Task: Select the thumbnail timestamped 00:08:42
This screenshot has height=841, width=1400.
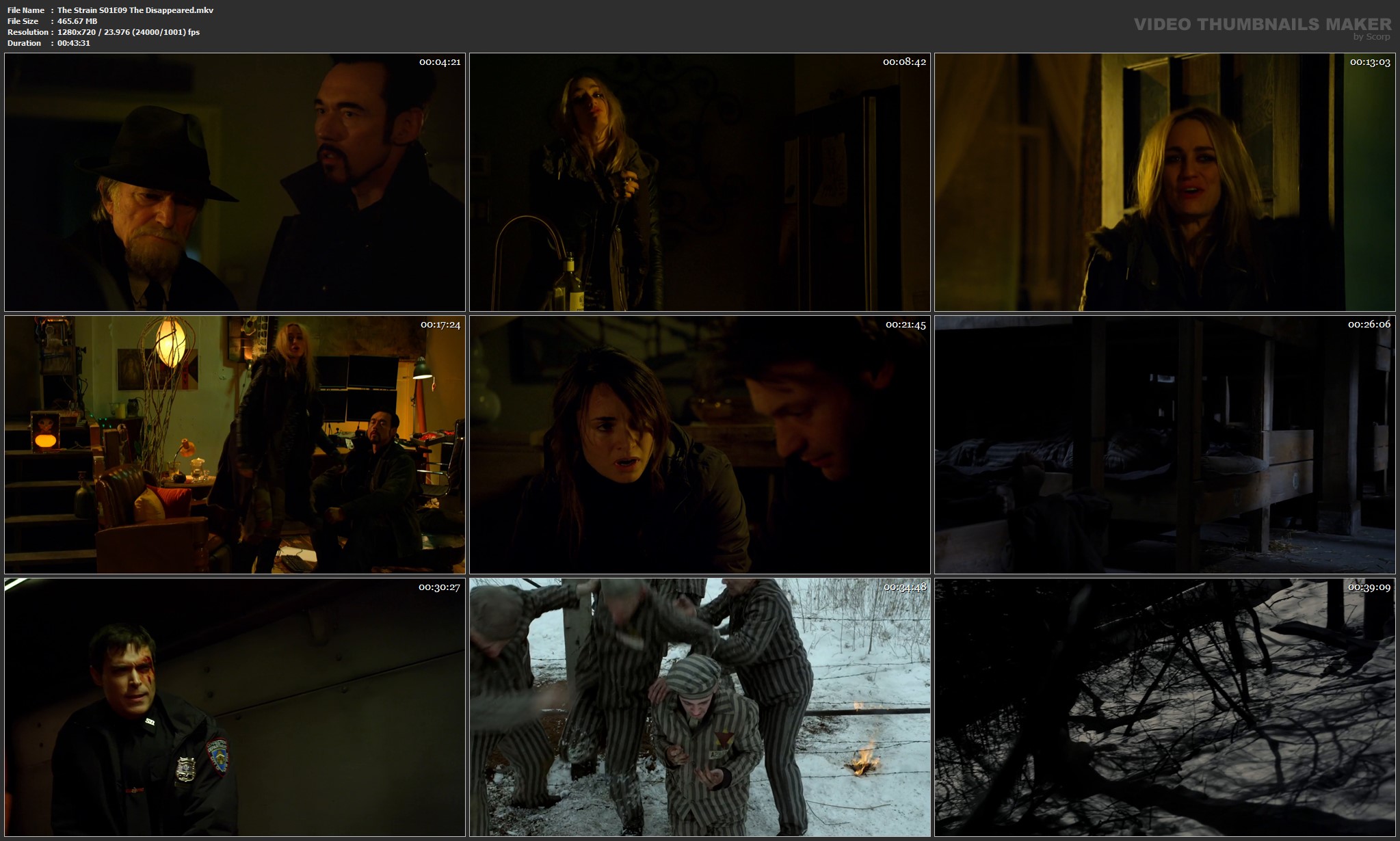Action: point(700,182)
